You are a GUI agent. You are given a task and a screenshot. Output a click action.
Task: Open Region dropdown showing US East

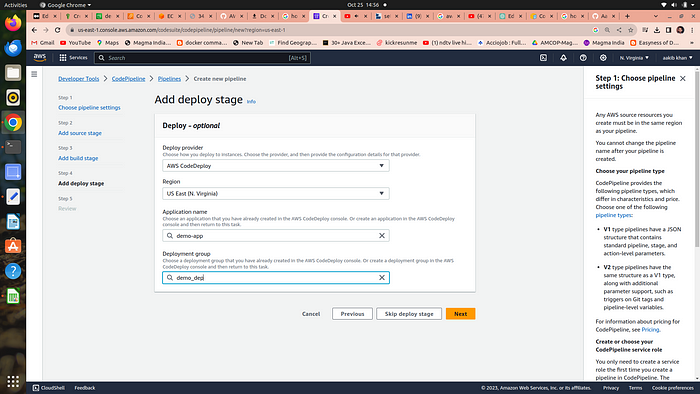click(x=276, y=194)
